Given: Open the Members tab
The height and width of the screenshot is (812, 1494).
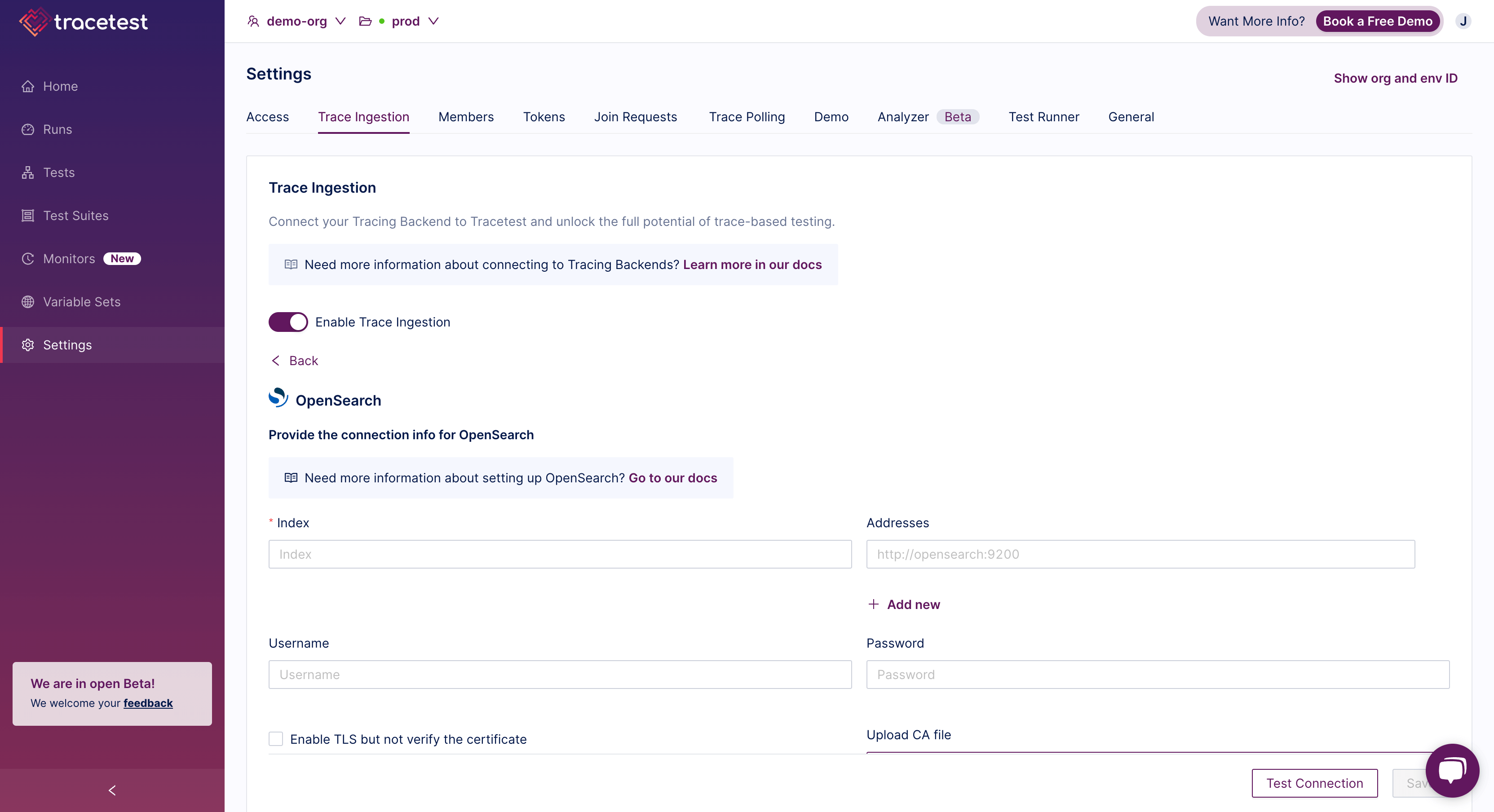Looking at the screenshot, I should tap(466, 117).
